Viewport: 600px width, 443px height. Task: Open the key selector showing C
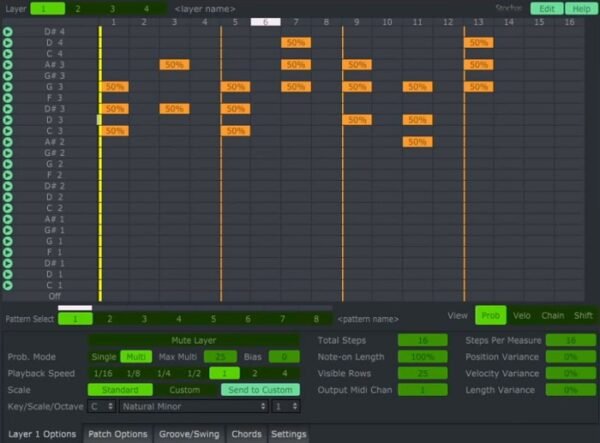tap(101, 406)
